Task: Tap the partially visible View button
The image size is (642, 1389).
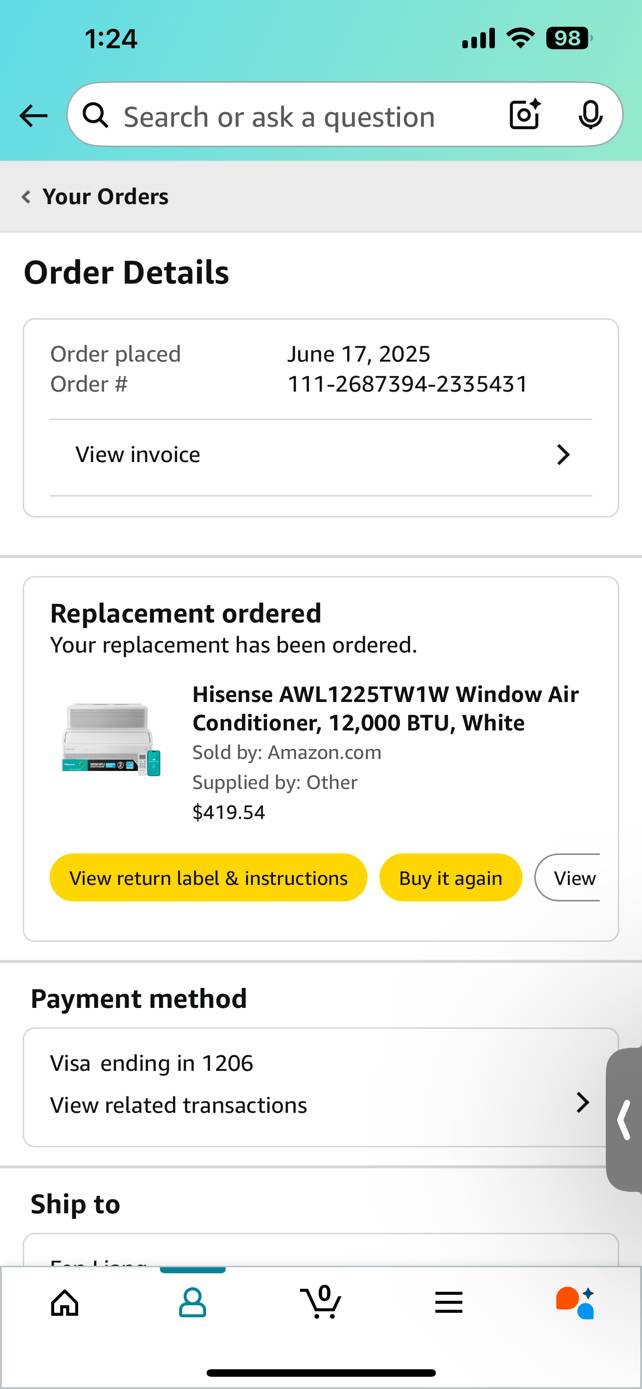Action: coord(568,878)
